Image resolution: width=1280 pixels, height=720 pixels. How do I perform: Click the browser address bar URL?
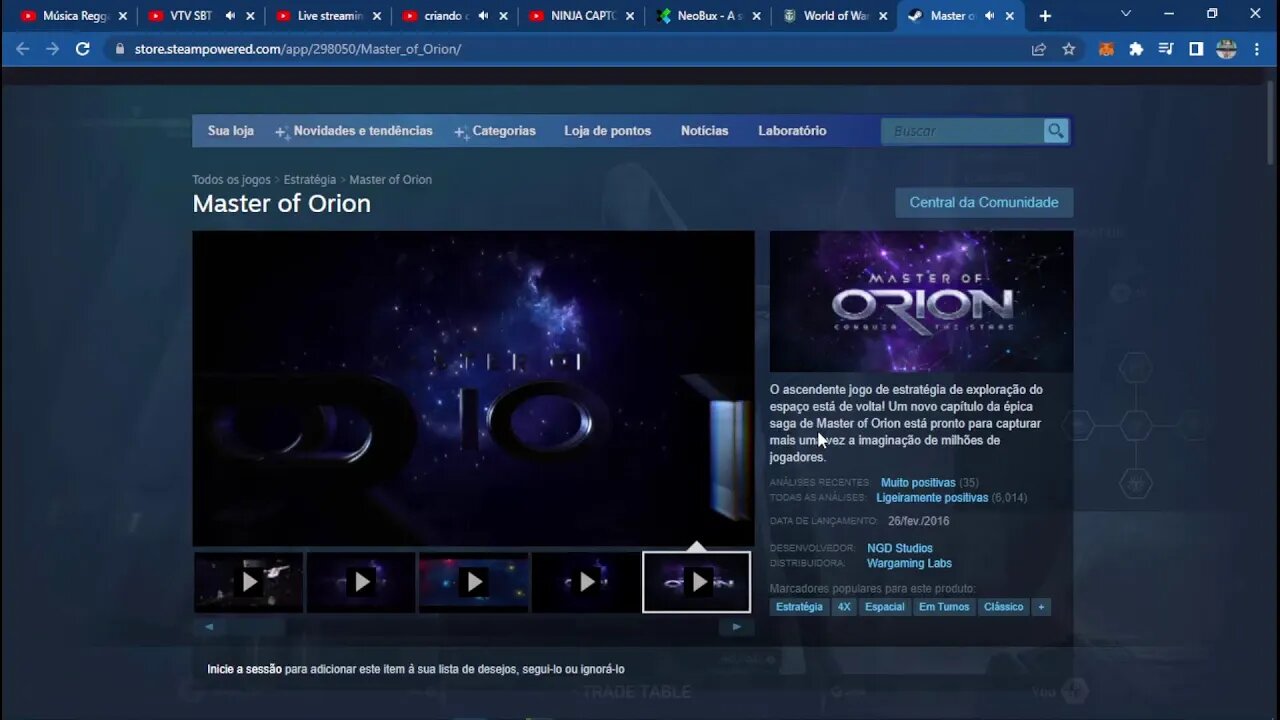point(298,49)
